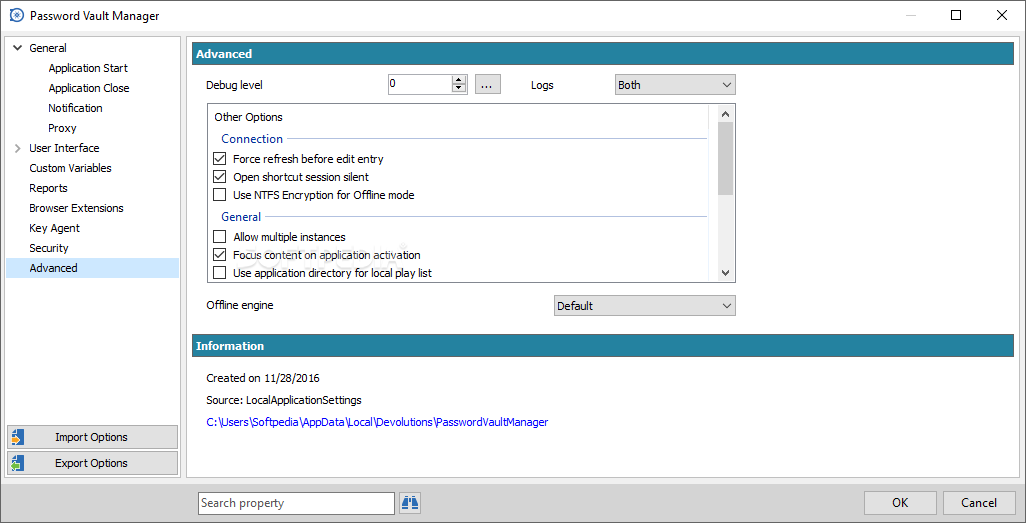
Task: Open the Proxy settings page
Action: pos(62,128)
